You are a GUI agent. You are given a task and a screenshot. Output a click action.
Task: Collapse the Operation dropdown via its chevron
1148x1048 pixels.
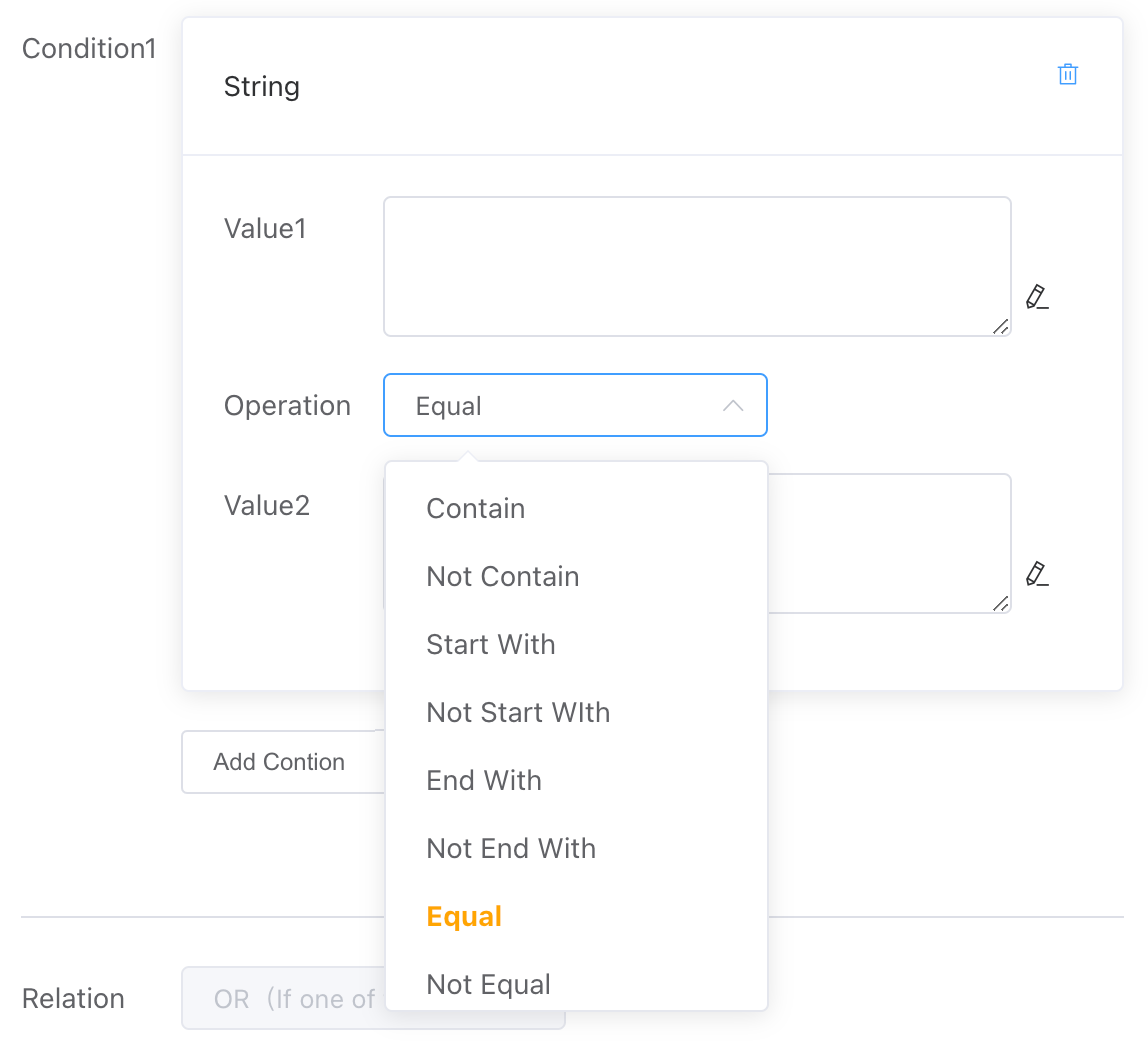733,406
